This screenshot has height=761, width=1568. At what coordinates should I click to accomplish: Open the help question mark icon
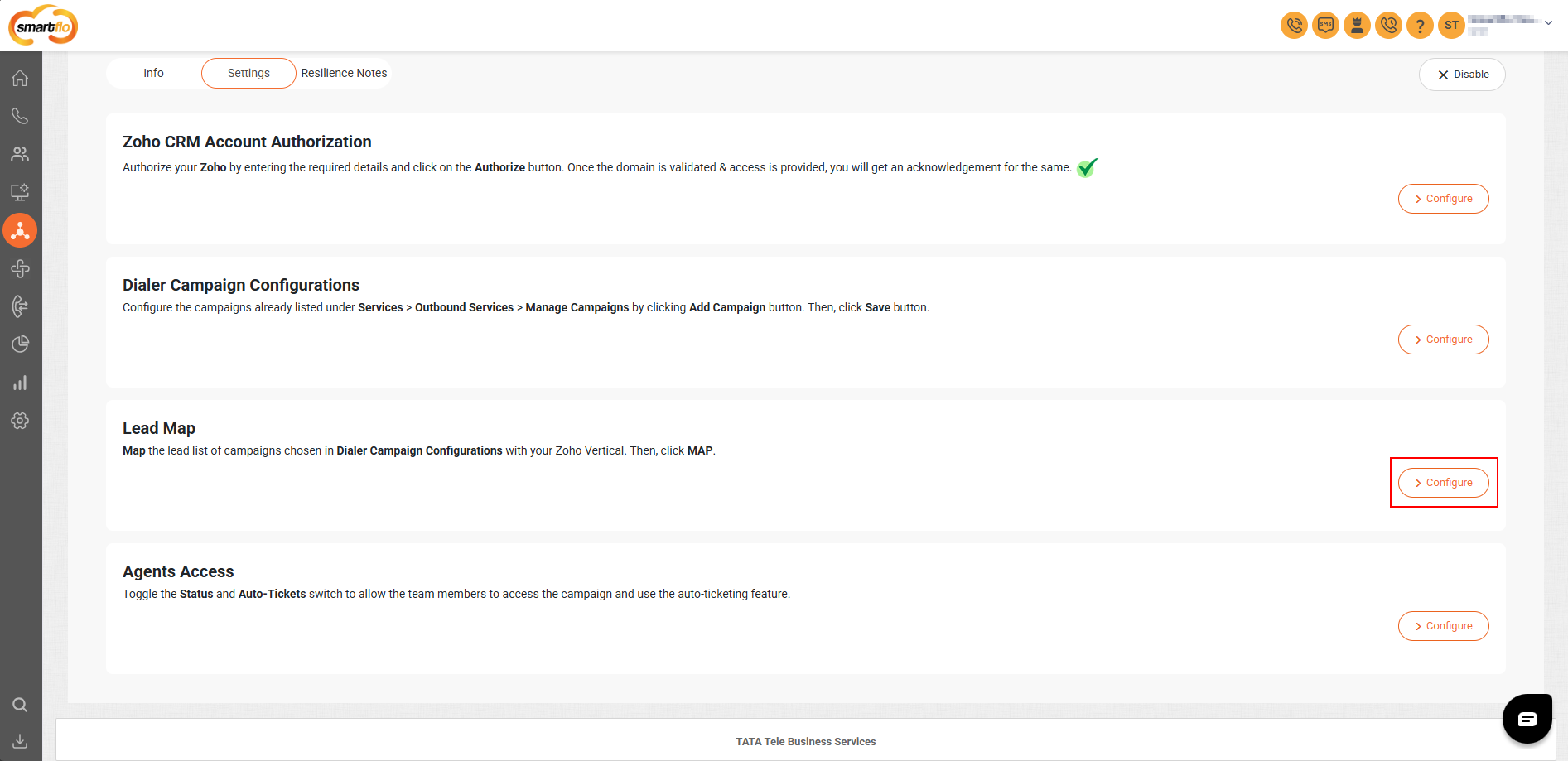tap(1420, 26)
